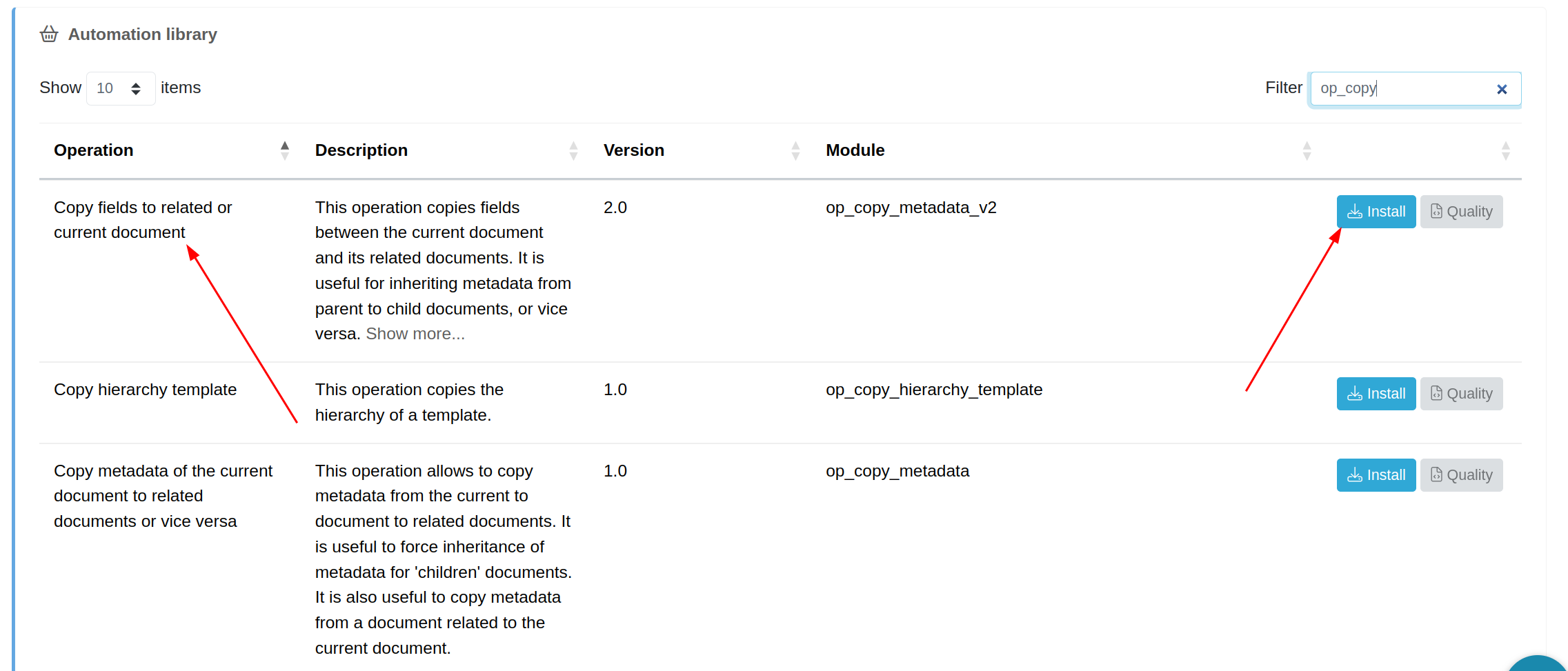Click the Version column header label
The height and width of the screenshot is (671, 1568).
point(633,150)
